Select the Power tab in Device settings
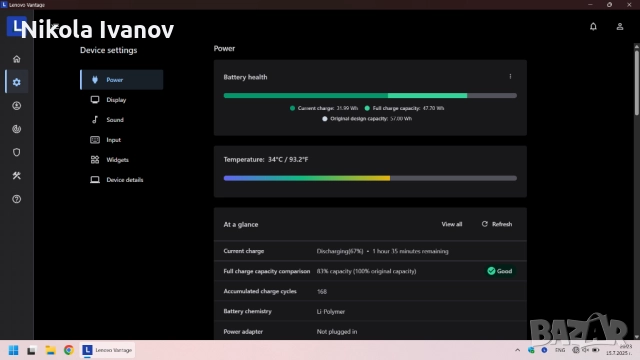Image resolution: width=640 pixels, height=360 pixels. click(x=122, y=80)
